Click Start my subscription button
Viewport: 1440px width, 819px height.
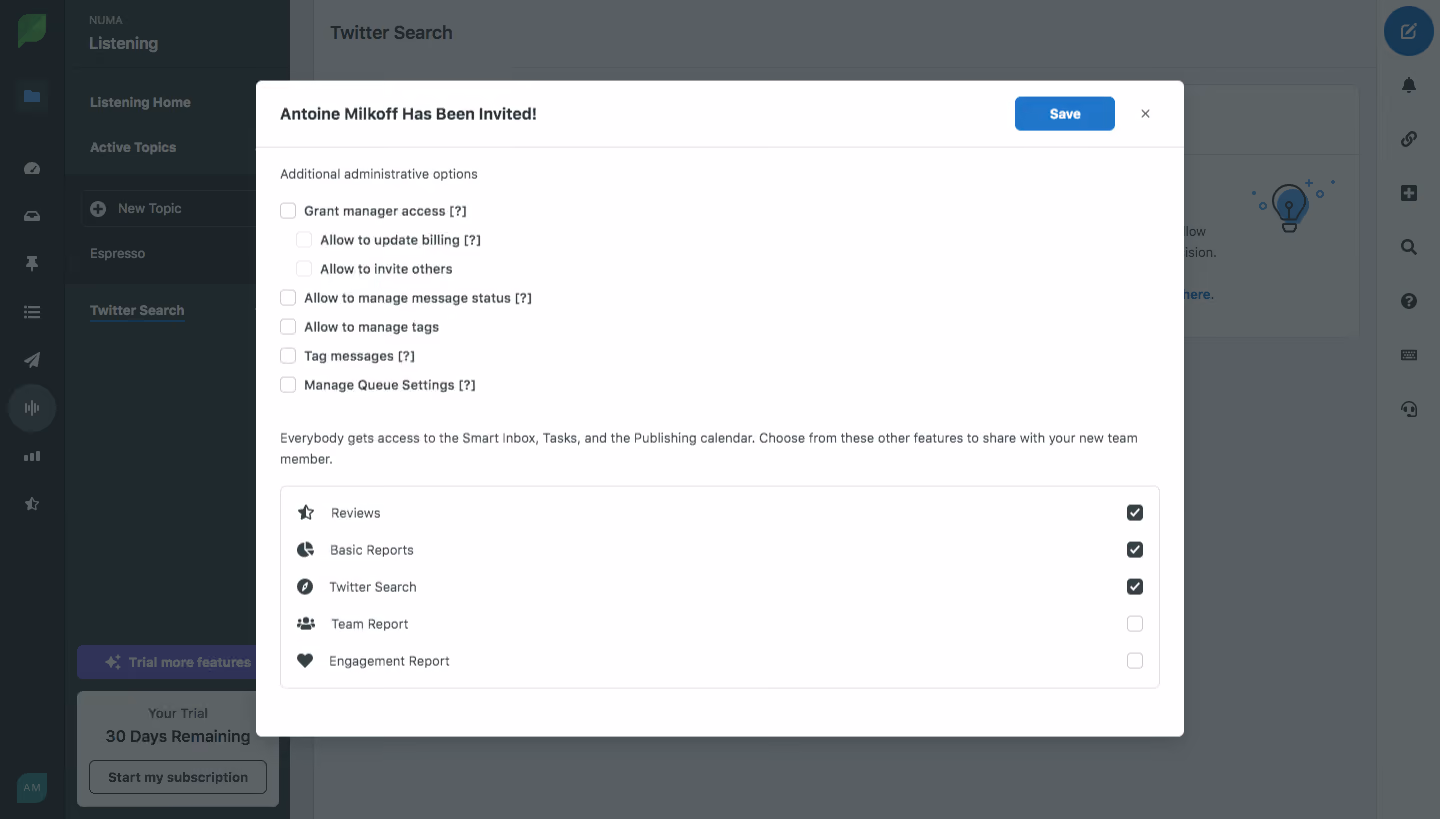click(x=178, y=777)
